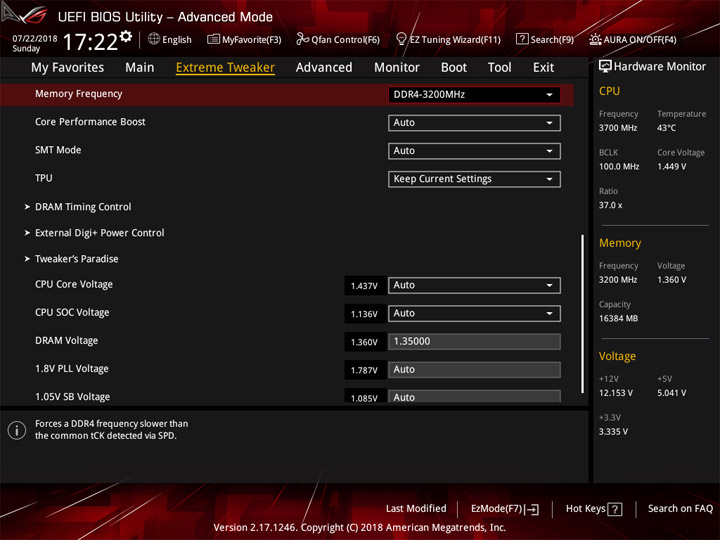Viewport: 720px width, 540px height.
Task: Select the TPU row label
Action: click(x=44, y=178)
